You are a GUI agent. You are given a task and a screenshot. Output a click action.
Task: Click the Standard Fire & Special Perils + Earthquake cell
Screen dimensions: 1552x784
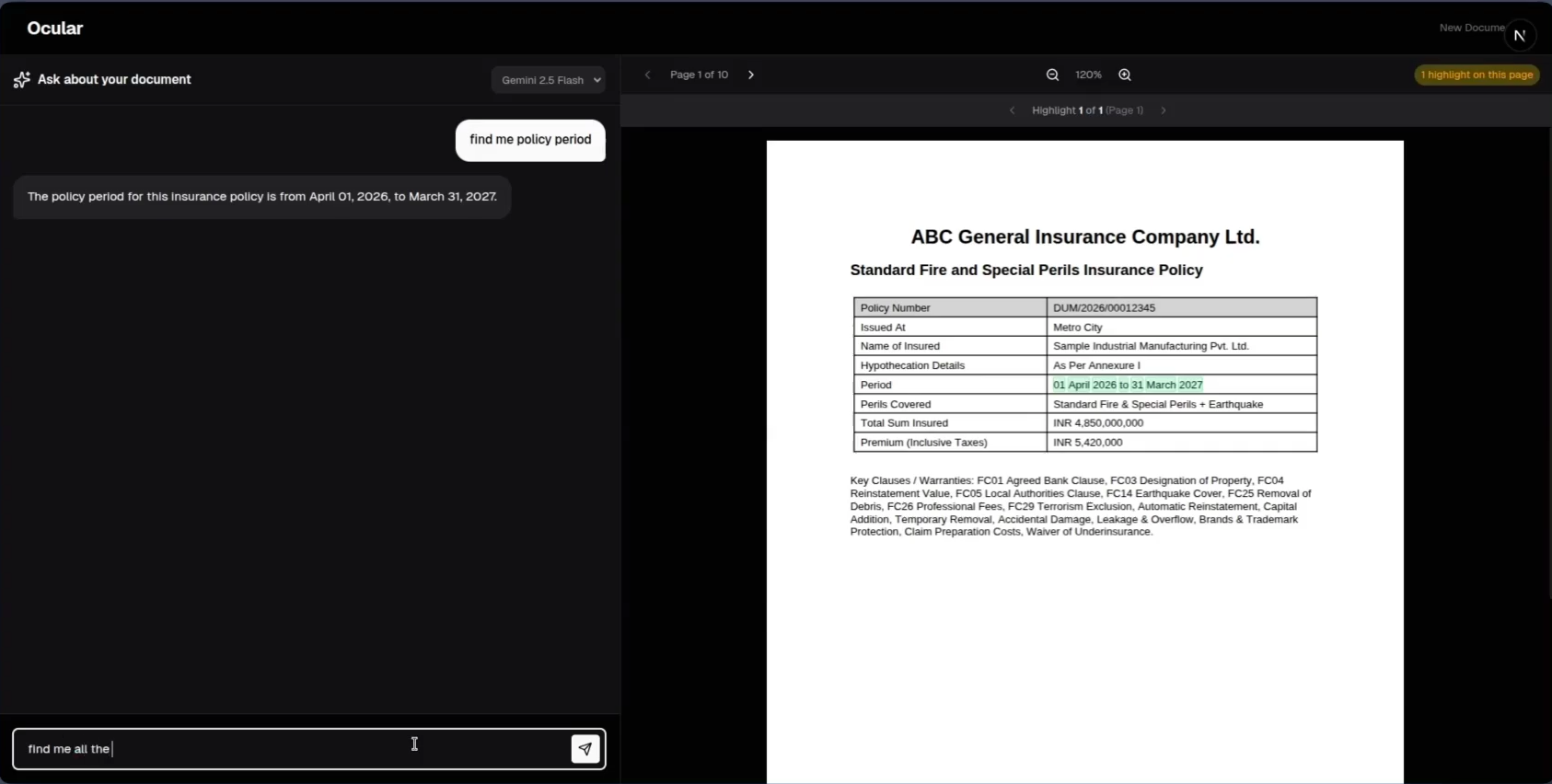point(1182,404)
